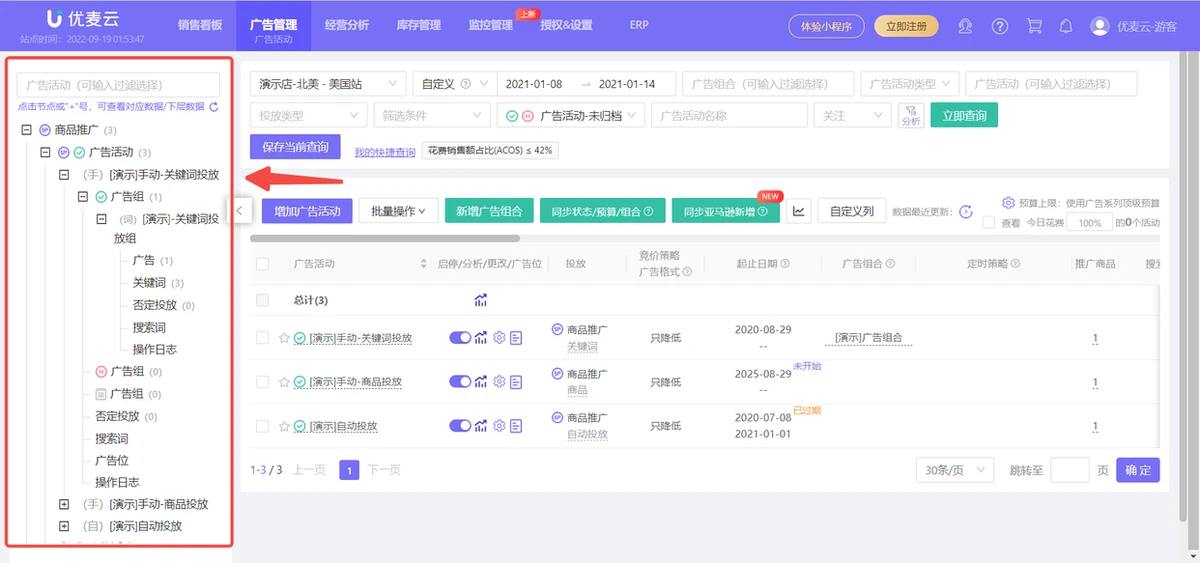Click the 立即查询 button

pyautogui.click(x=963, y=115)
